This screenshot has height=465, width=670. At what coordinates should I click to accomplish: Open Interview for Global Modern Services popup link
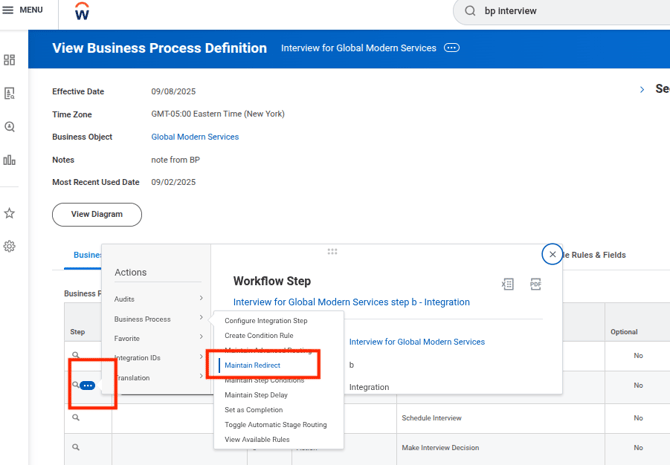(417, 342)
